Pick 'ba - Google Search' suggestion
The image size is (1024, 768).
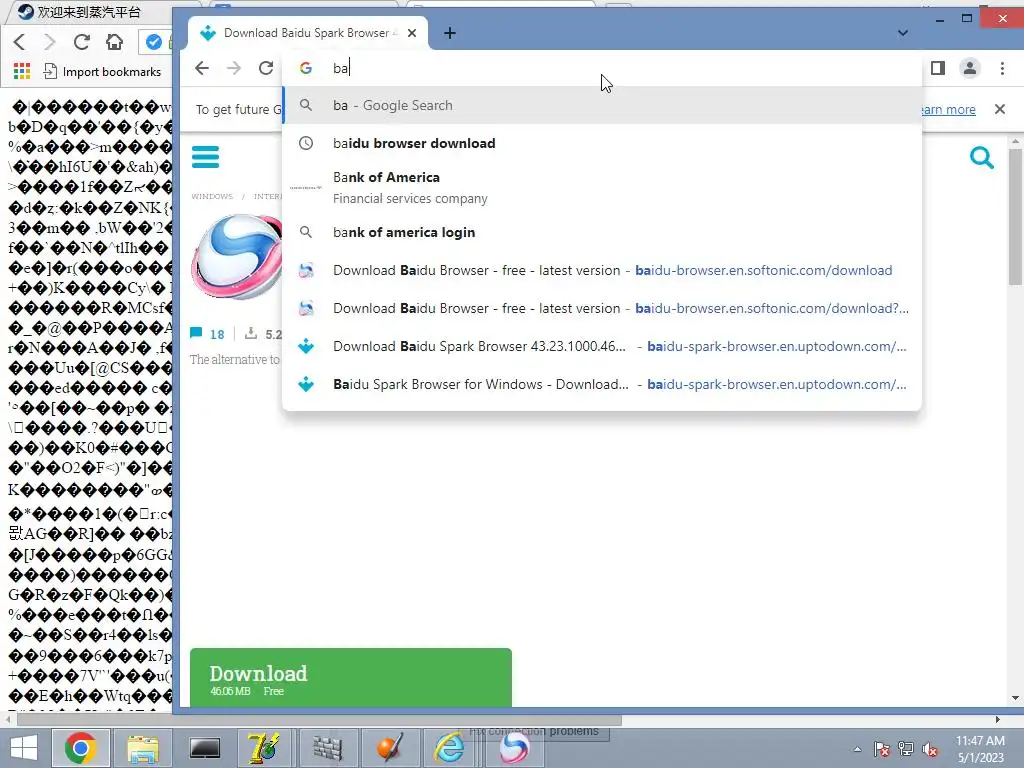602,105
